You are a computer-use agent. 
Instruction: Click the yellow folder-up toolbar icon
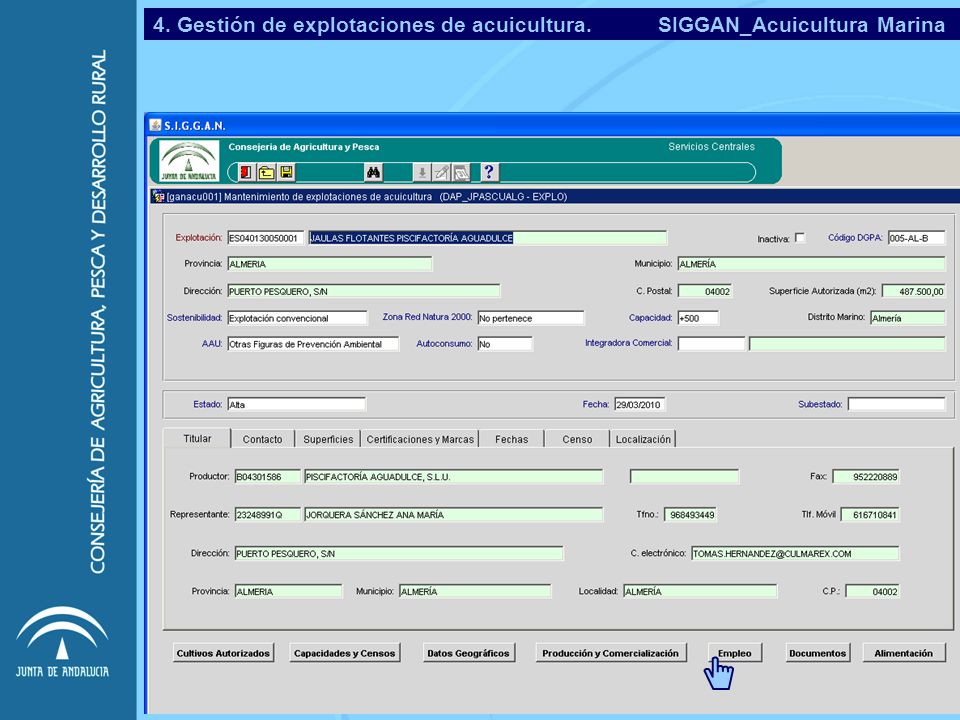coord(266,172)
